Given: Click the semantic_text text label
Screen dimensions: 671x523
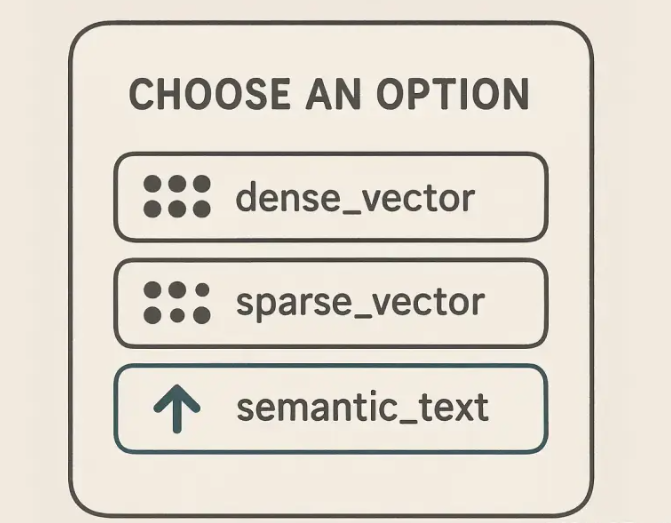Looking at the screenshot, I should coord(362,407).
